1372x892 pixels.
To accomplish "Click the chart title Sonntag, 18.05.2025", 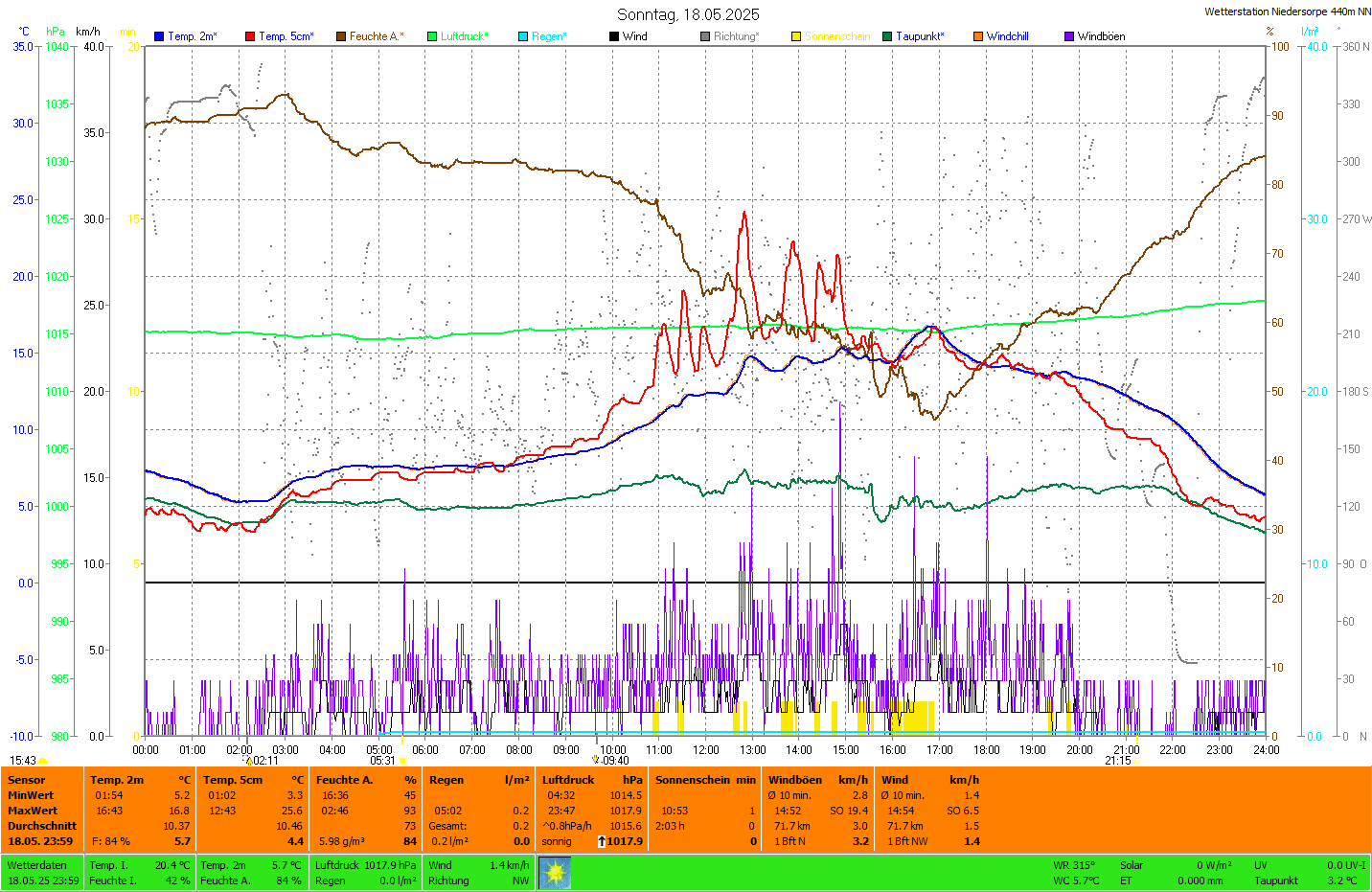I will [x=688, y=14].
